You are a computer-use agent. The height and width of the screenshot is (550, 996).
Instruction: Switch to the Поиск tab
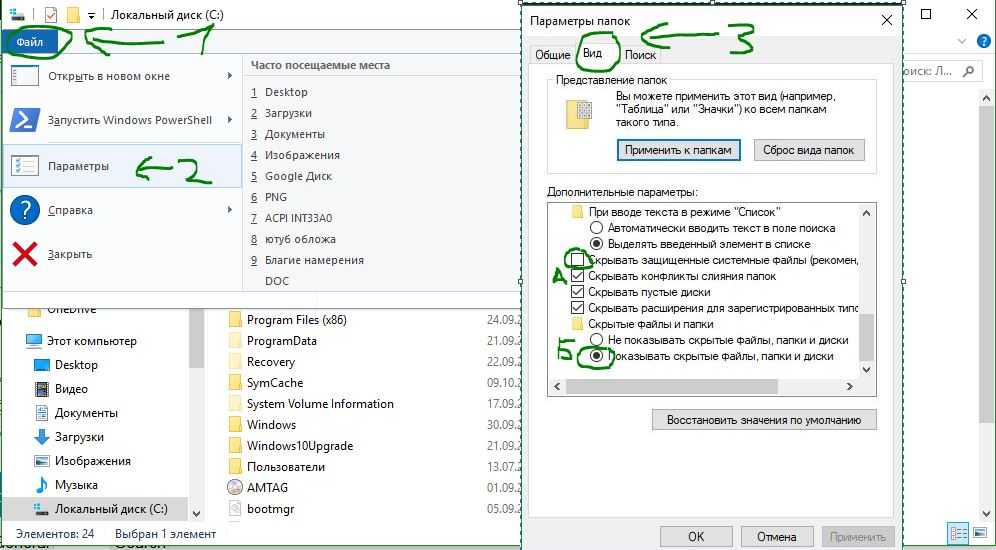(x=640, y=55)
